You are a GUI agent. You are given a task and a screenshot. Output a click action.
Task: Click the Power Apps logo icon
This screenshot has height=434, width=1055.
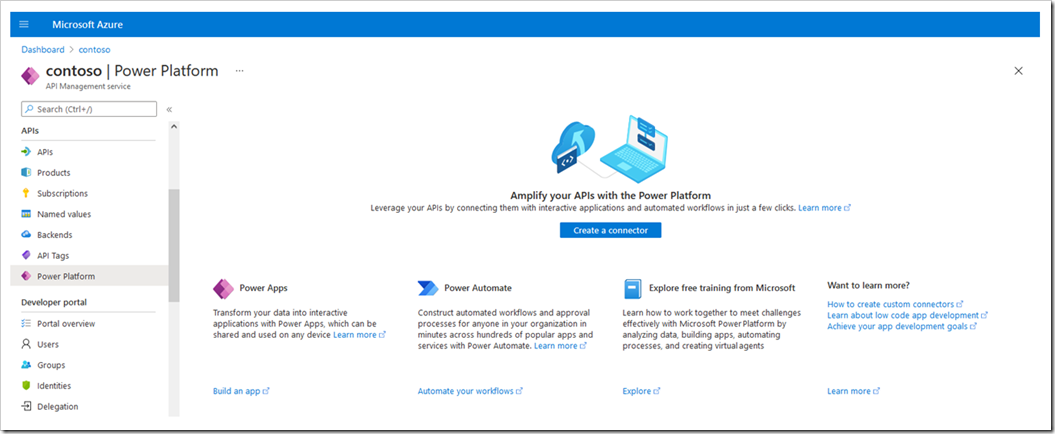223,288
